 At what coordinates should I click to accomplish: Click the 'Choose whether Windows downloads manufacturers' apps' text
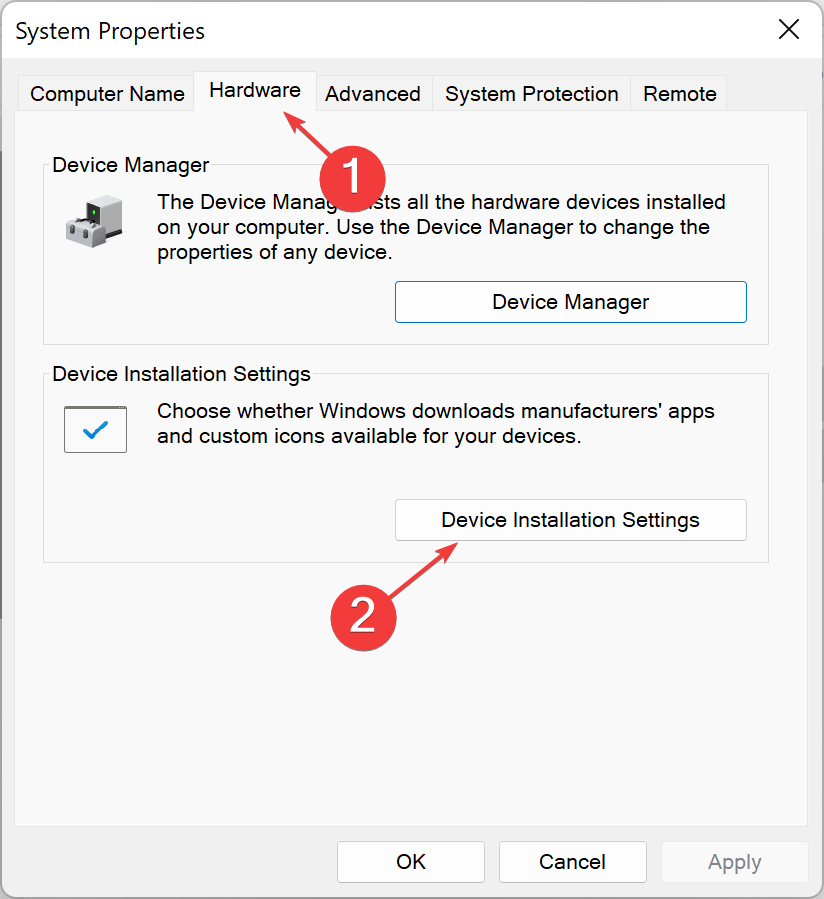coord(436,411)
